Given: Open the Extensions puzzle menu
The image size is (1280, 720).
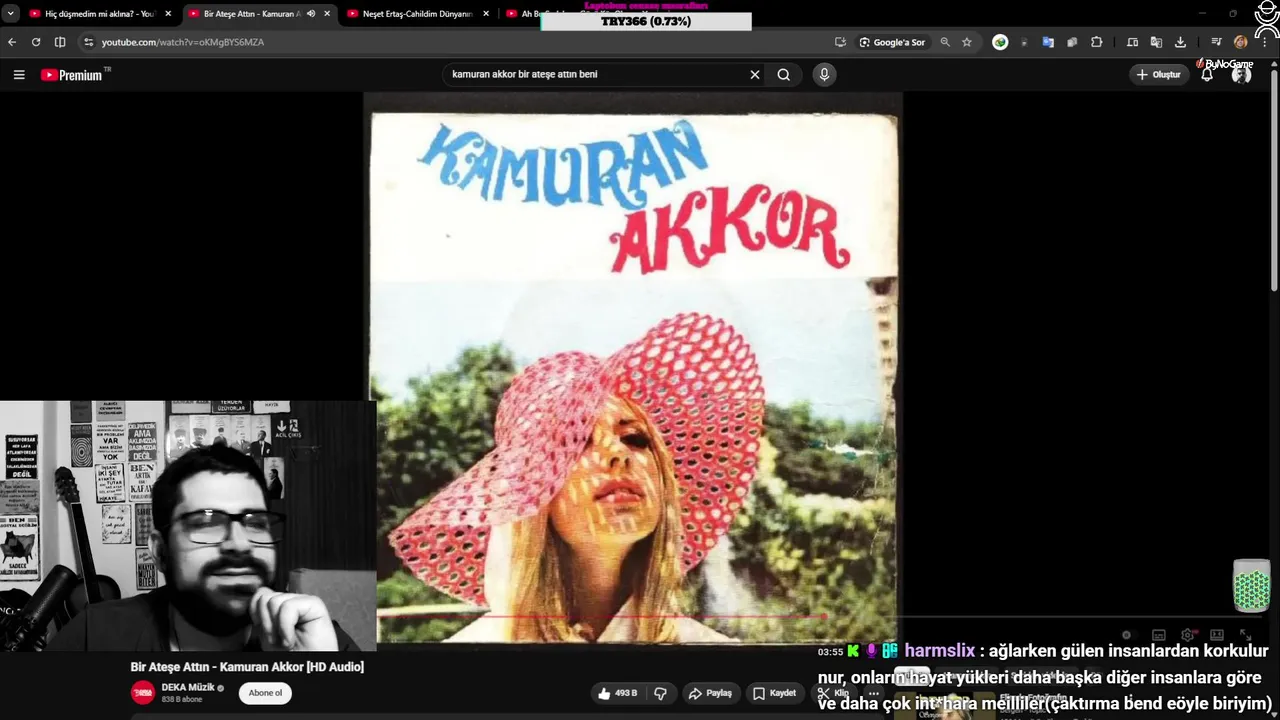Looking at the screenshot, I should [x=1097, y=42].
